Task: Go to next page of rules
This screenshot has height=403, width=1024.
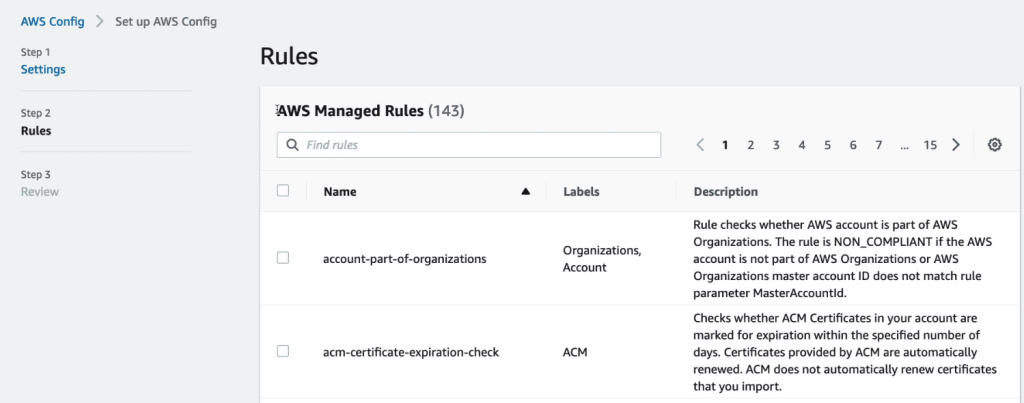Action: (956, 145)
